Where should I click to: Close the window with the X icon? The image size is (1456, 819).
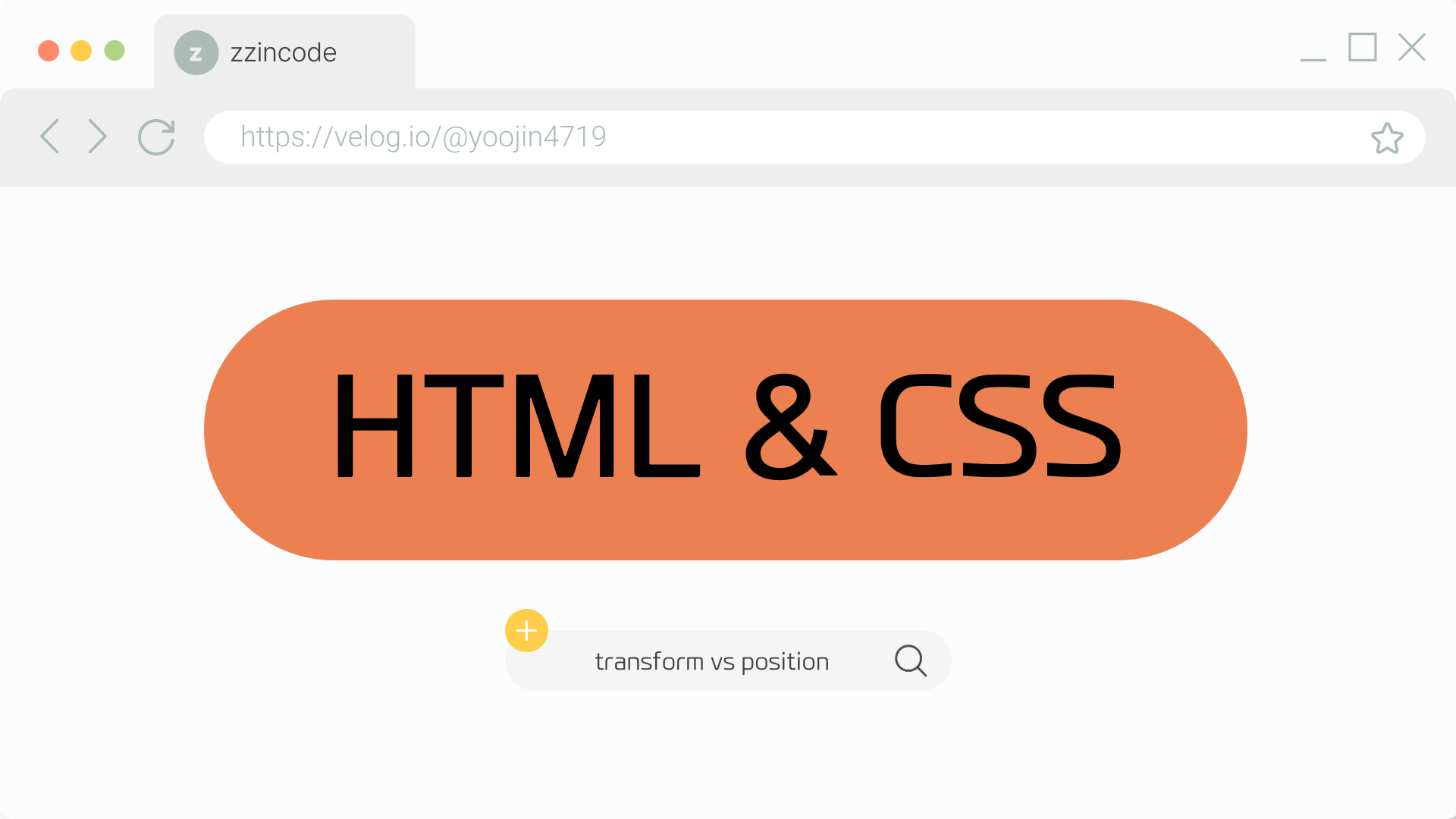1412,47
